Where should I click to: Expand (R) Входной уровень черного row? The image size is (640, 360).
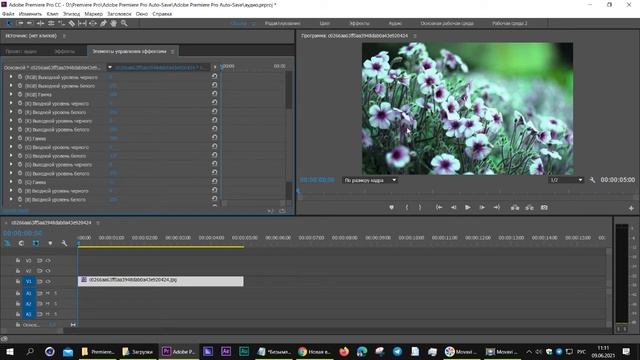11,103
